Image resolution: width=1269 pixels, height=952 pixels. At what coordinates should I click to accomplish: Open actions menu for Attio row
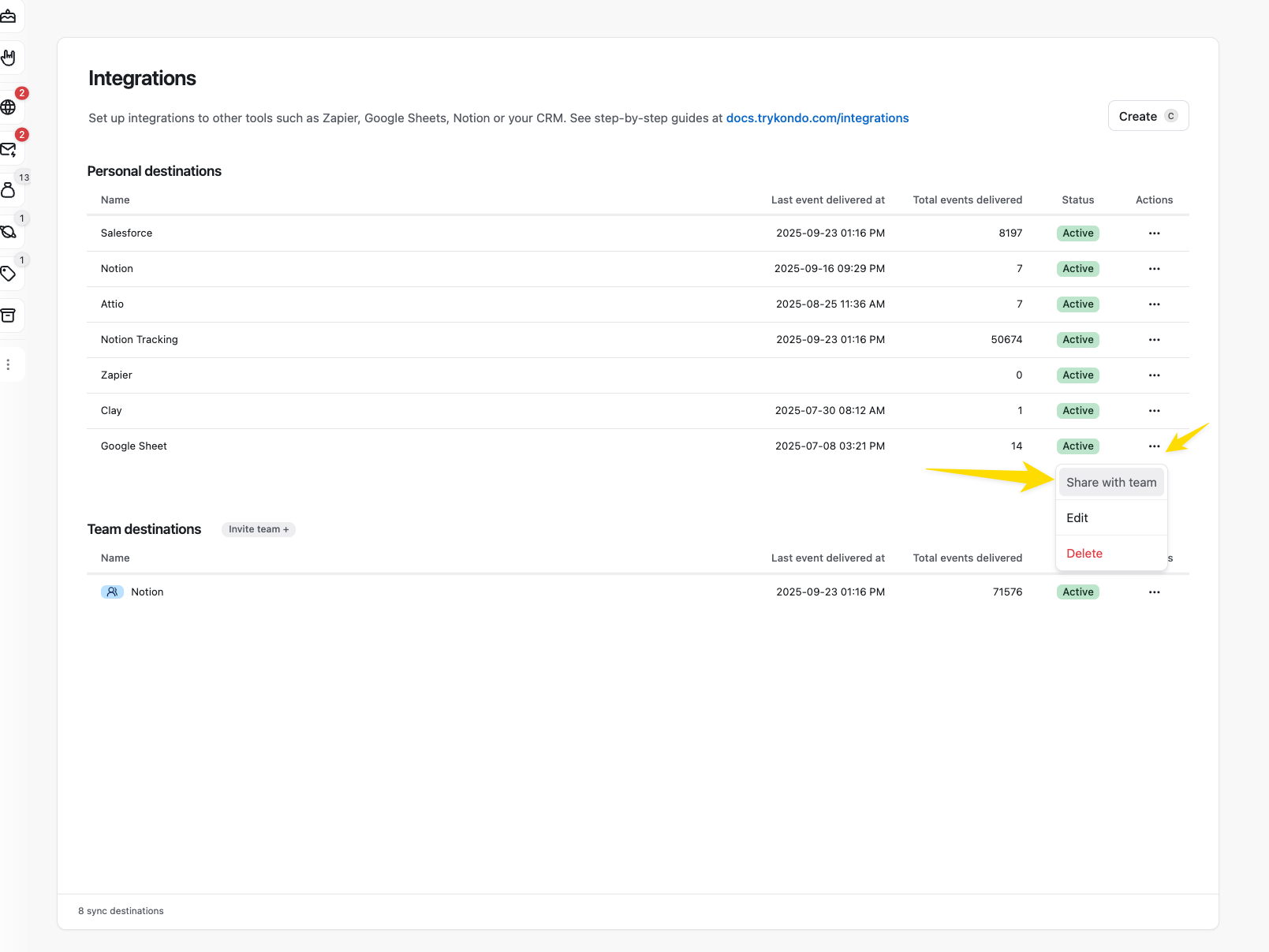pyautogui.click(x=1154, y=304)
